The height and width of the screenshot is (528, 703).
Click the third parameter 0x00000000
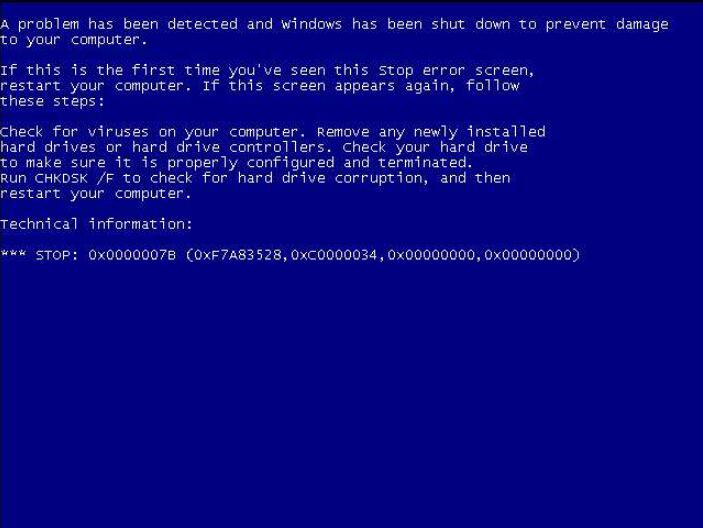[x=431, y=255]
